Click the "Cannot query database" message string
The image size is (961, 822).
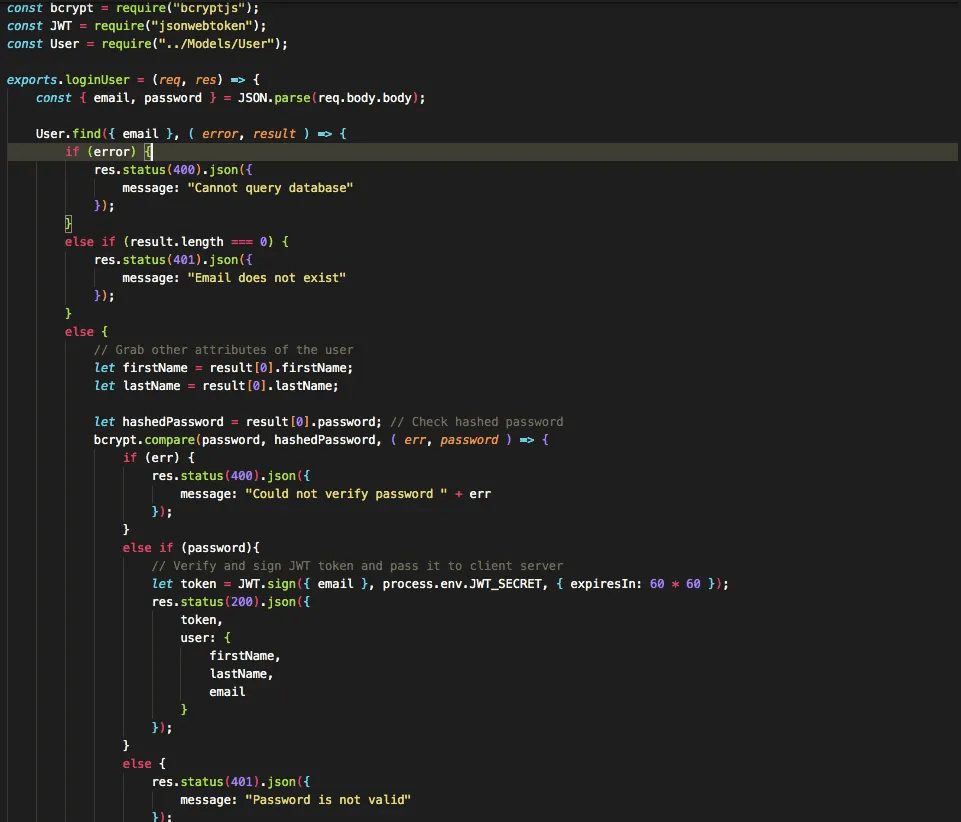(x=270, y=188)
